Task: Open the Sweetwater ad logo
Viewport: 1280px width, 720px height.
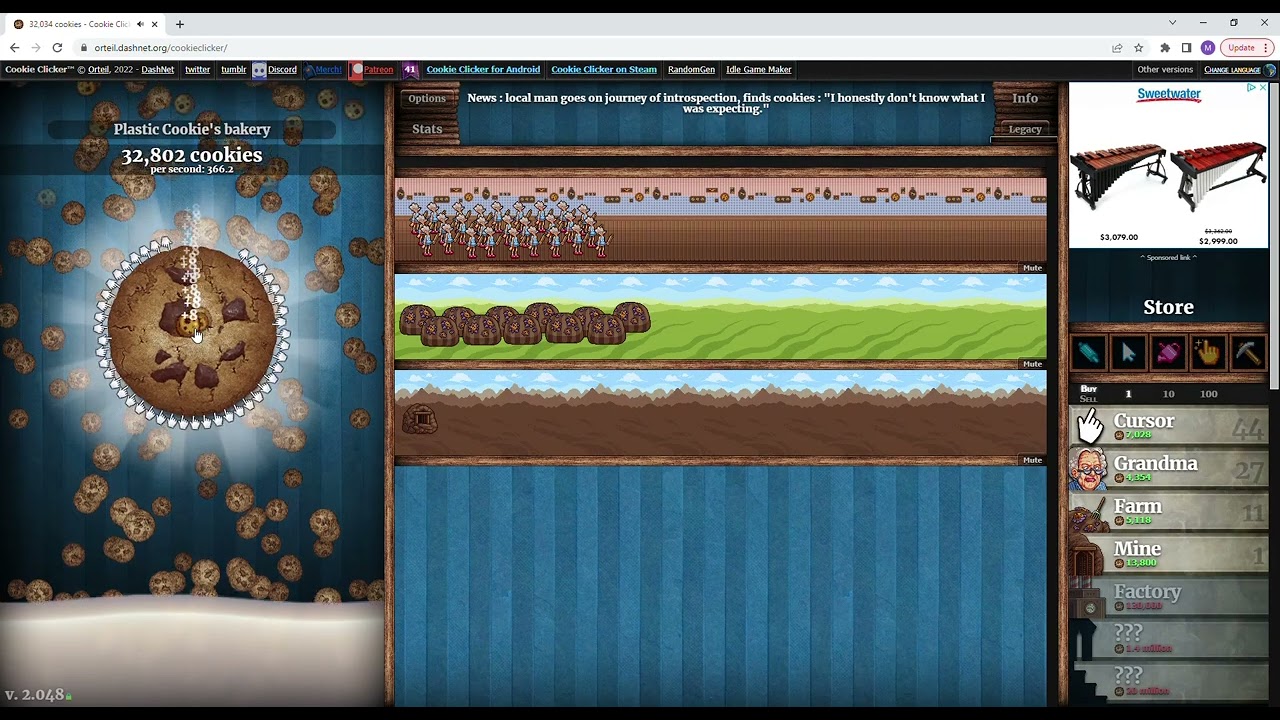Action: click(x=1168, y=94)
